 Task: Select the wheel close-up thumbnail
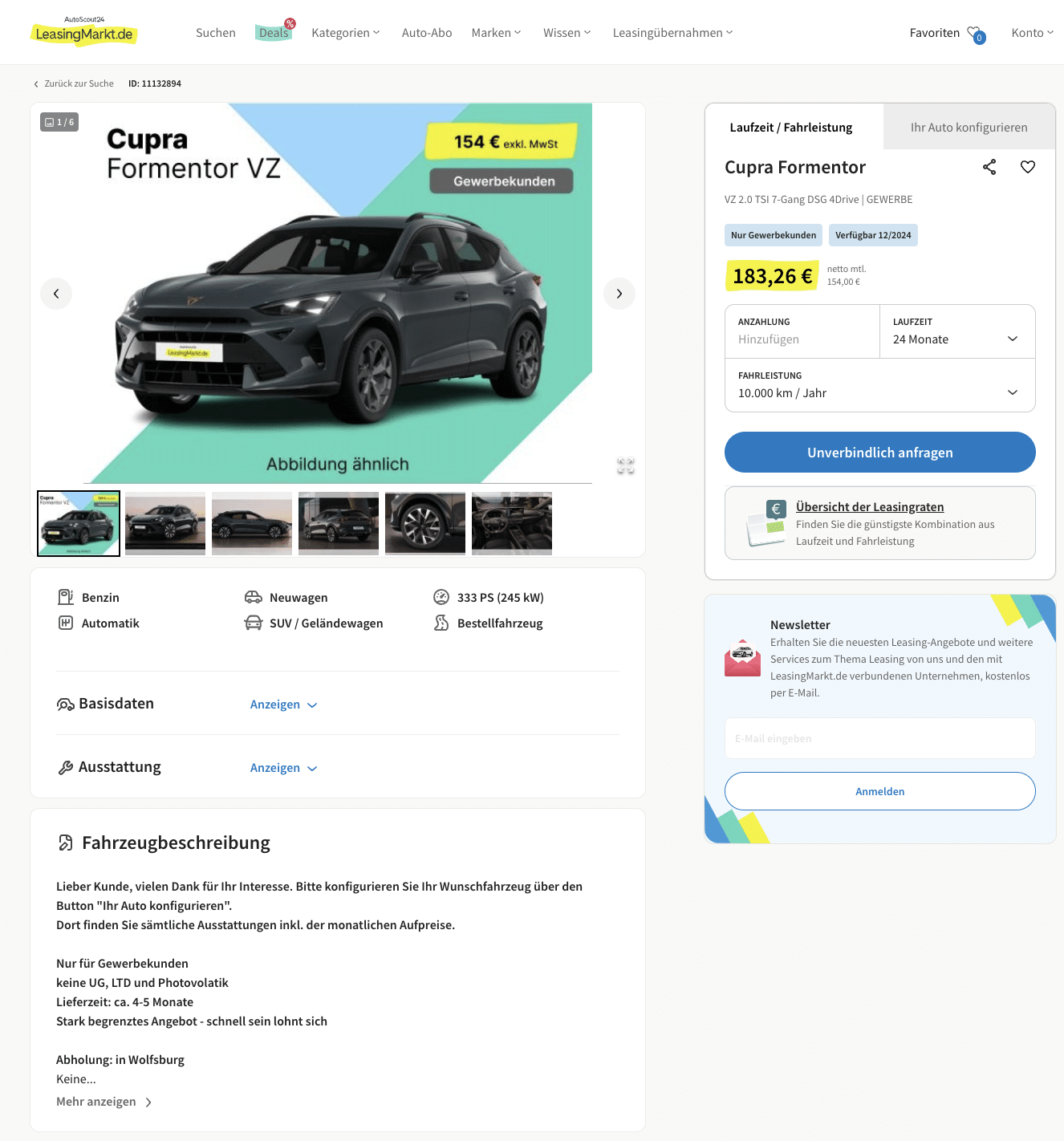[x=425, y=523]
